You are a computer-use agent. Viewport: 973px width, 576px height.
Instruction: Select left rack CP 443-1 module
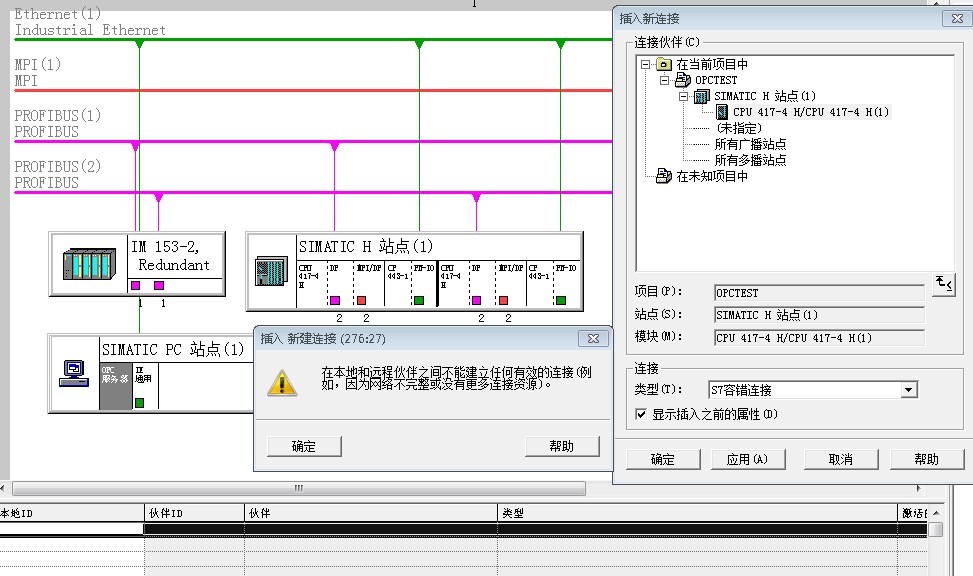point(398,284)
